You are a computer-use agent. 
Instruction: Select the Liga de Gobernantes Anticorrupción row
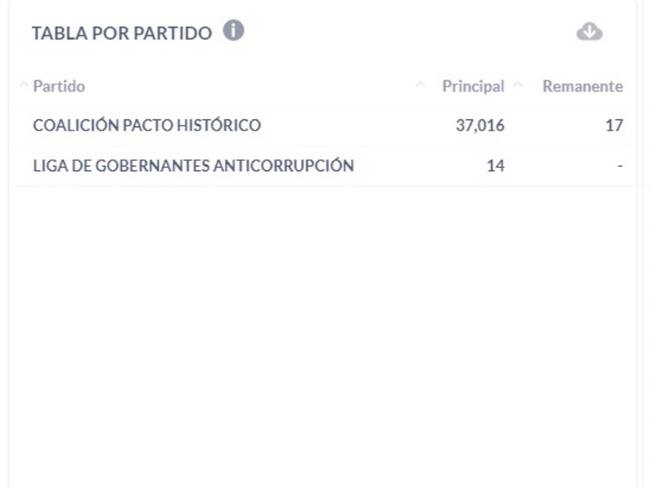point(193,165)
